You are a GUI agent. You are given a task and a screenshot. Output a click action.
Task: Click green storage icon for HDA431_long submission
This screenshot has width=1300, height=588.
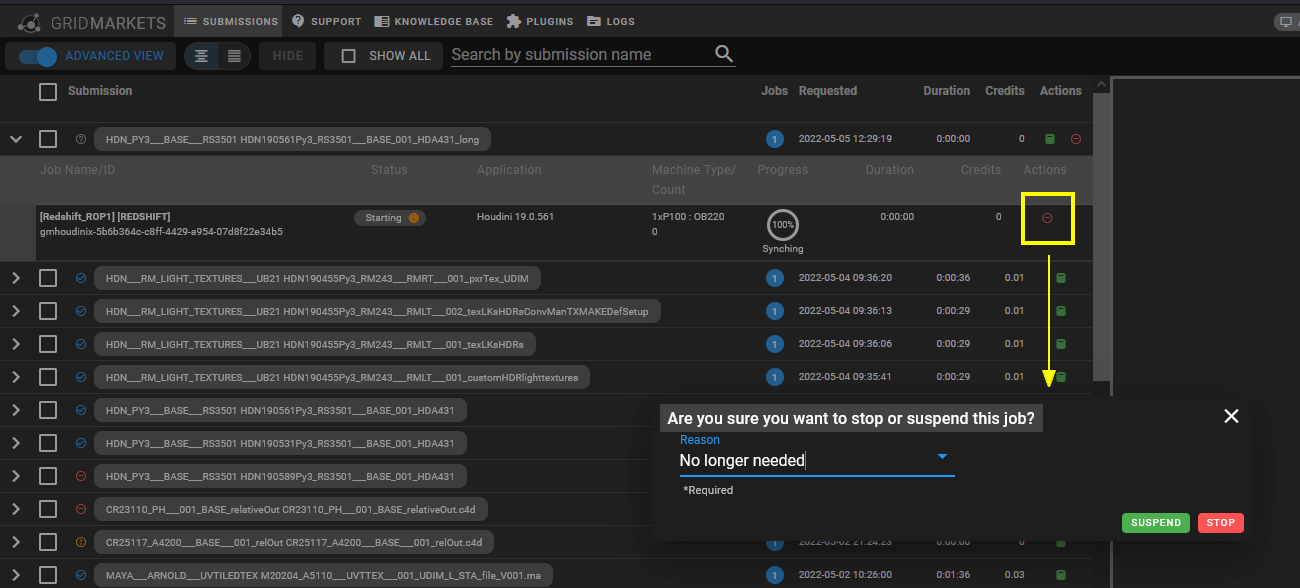coord(1050,139)
